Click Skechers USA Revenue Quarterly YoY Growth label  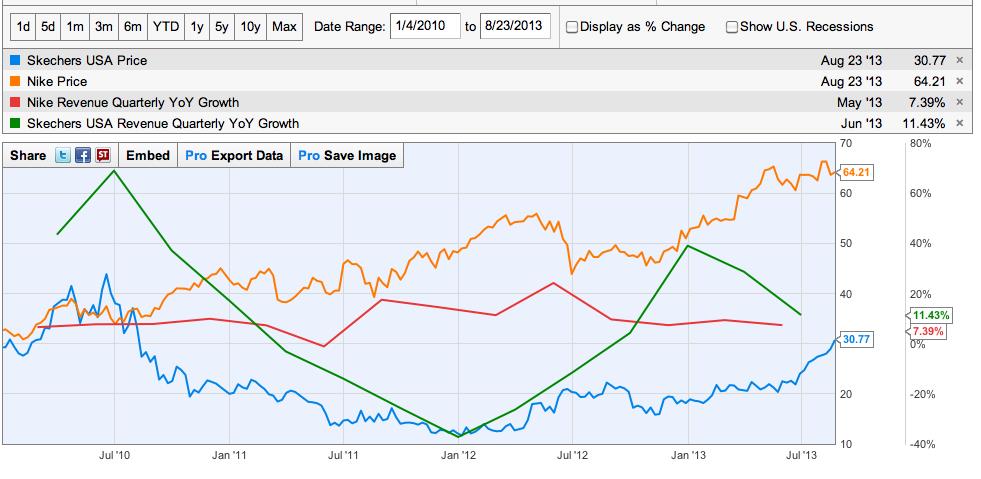[163, 123]
